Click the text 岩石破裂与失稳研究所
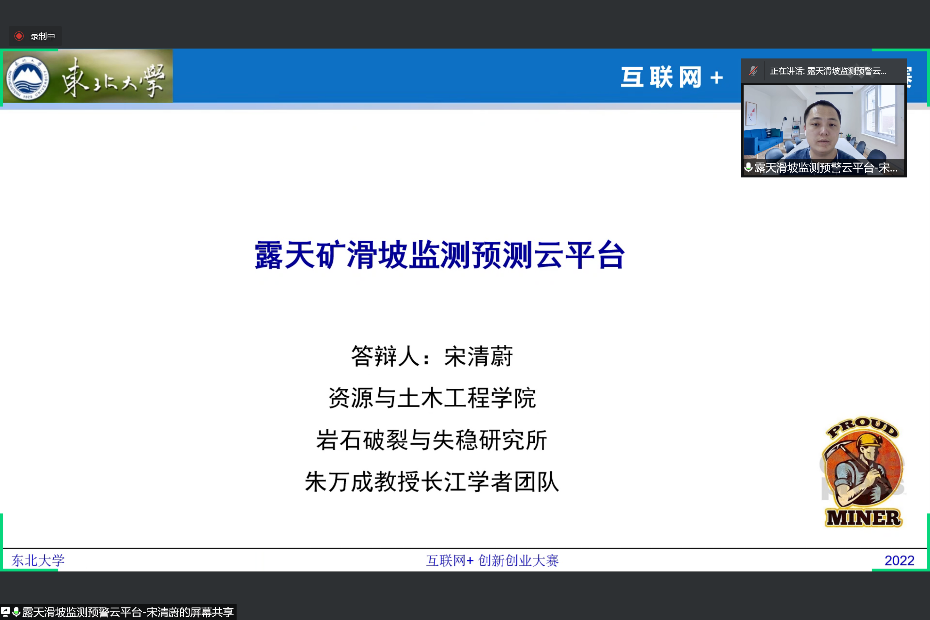Screen dimensions: 930x620 tap(431, 440)
